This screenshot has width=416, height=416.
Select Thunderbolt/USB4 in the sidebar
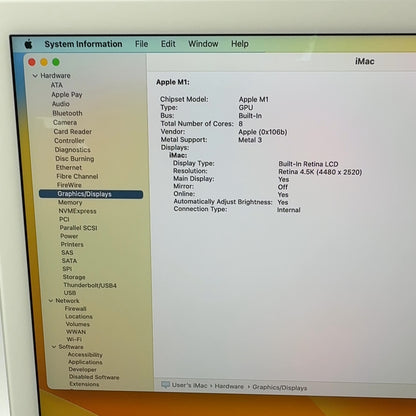coord(90,285)
